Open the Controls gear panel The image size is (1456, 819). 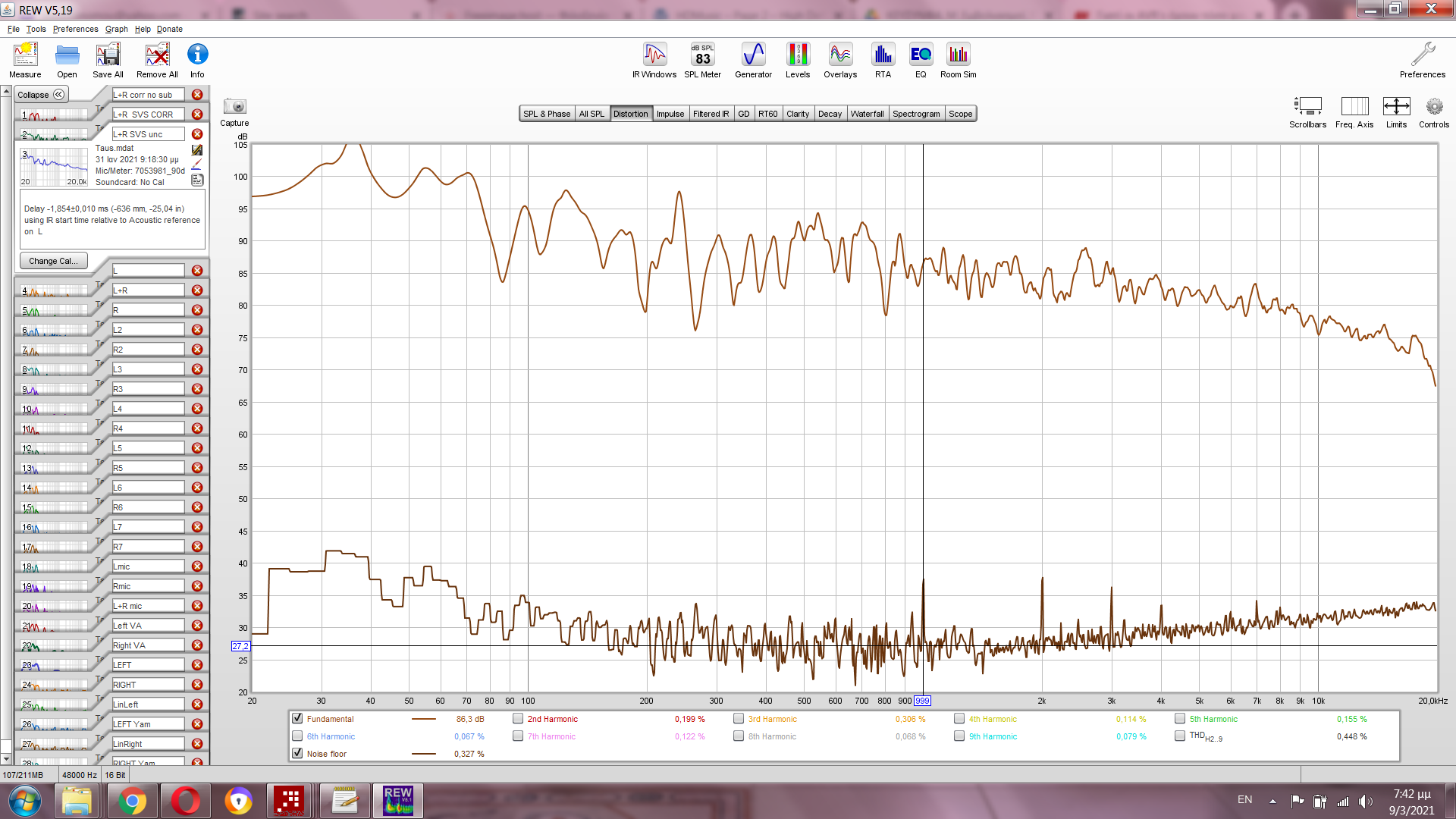click(x=1433, y=108)
